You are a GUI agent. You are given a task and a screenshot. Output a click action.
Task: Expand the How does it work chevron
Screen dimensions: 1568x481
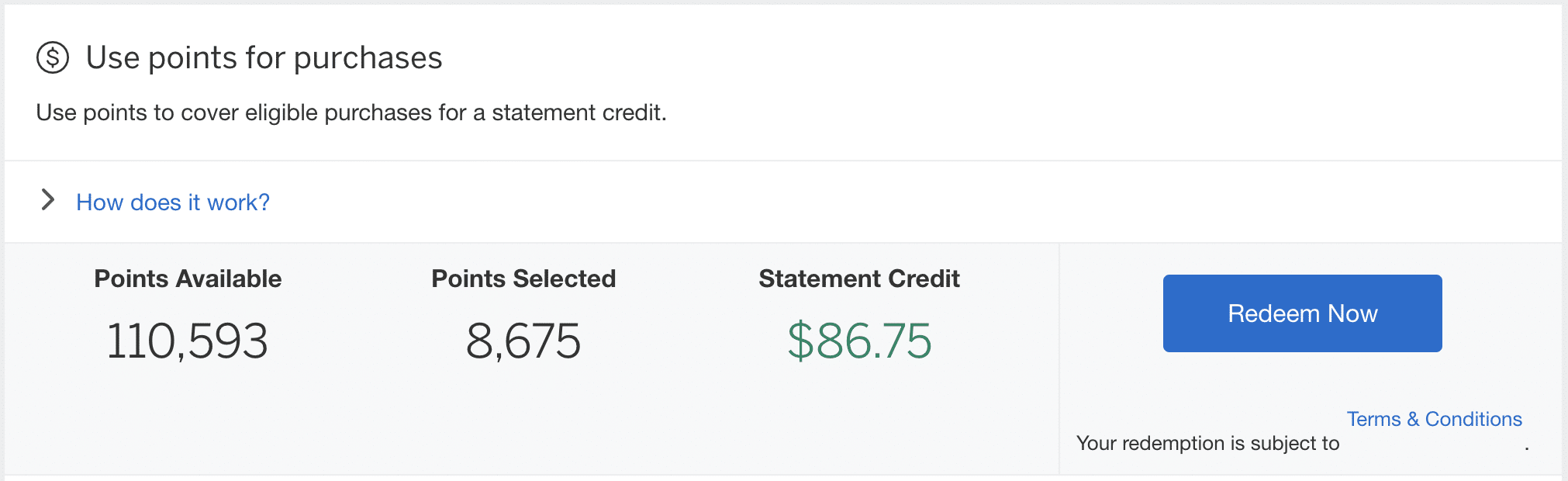click(48, 200)
